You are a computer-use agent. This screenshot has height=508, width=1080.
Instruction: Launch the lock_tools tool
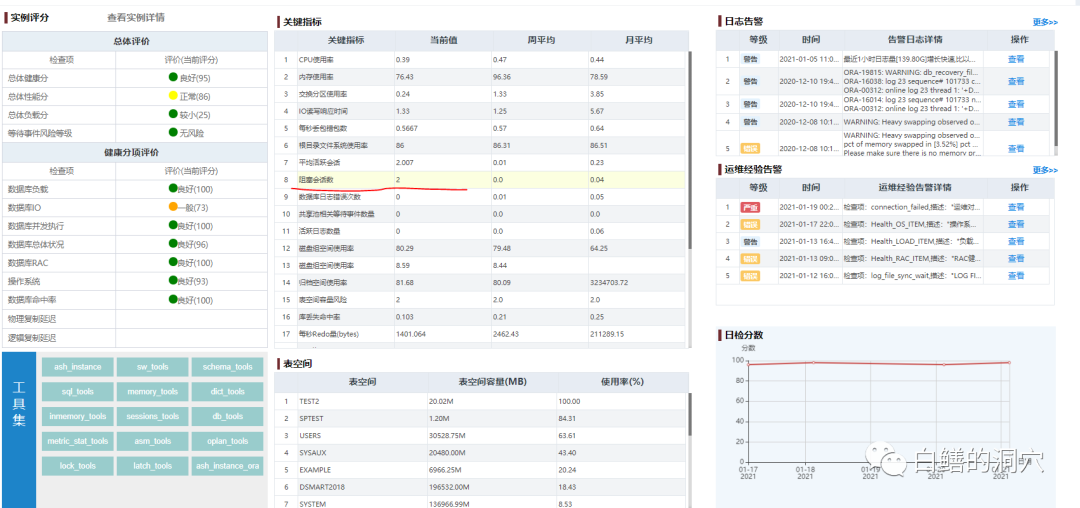(x=77, y=466)
